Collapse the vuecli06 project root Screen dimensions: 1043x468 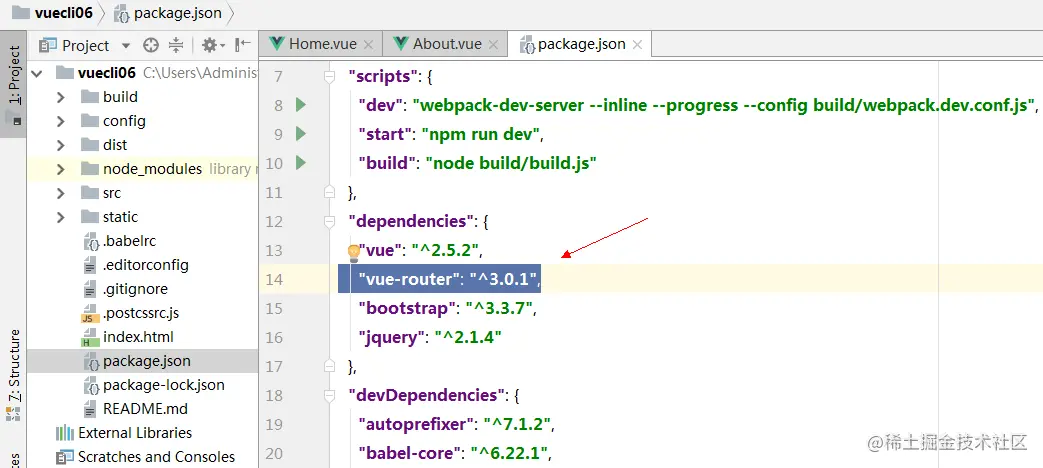pos(37,73)
